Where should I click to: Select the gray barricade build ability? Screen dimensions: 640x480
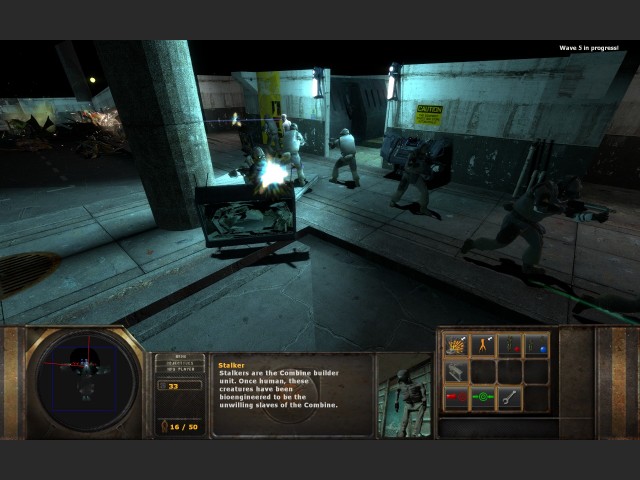(x=456, y=371)
